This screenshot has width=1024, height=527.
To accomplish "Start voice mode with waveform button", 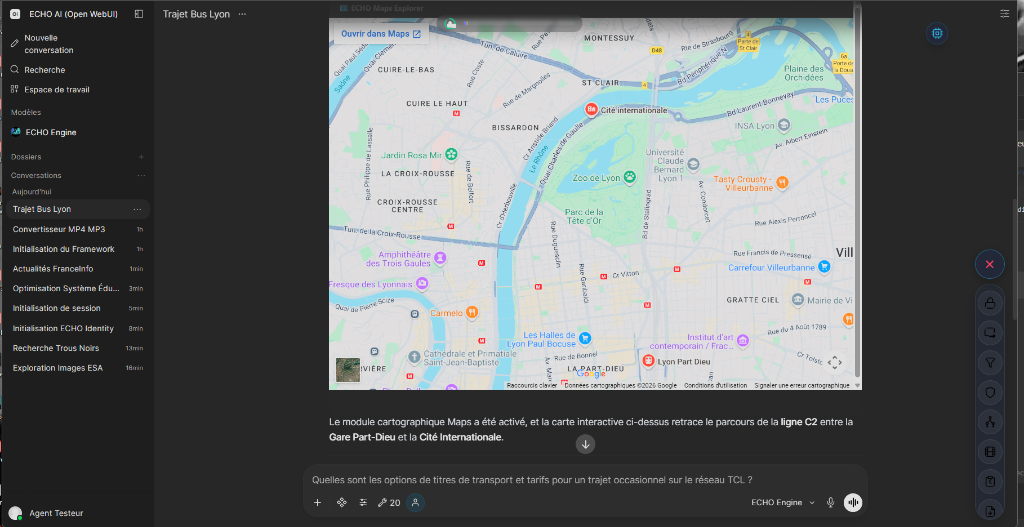I will point(853,502).
